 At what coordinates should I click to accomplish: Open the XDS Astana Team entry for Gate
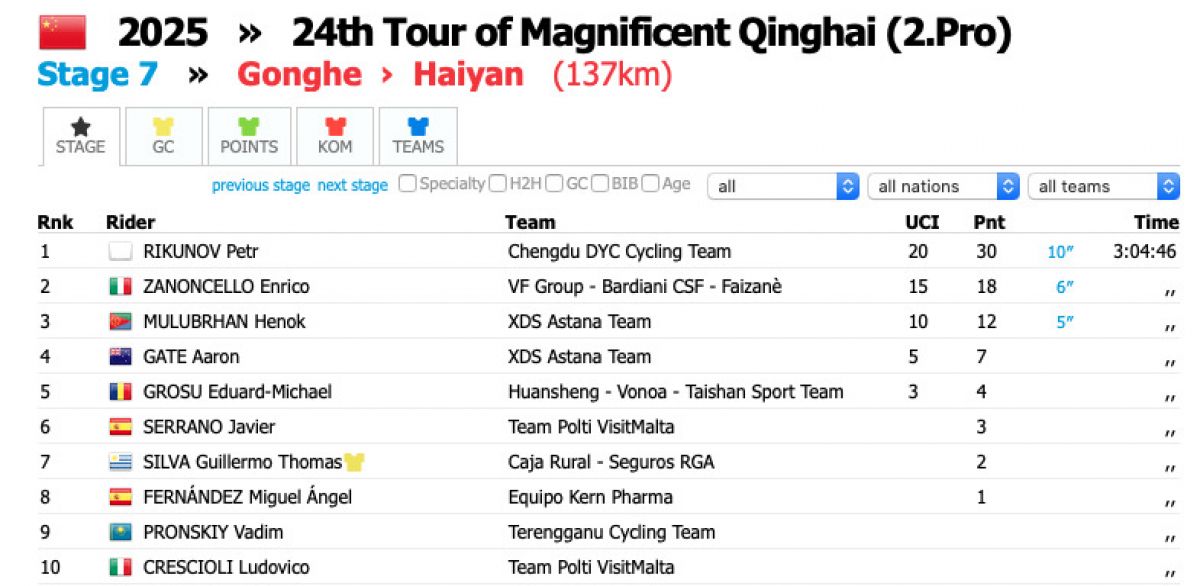click(x=579, y=357)
